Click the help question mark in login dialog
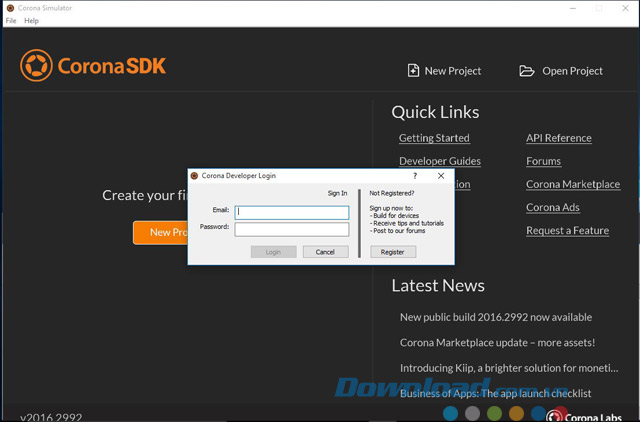640x422 pixels. click(415, 175)
